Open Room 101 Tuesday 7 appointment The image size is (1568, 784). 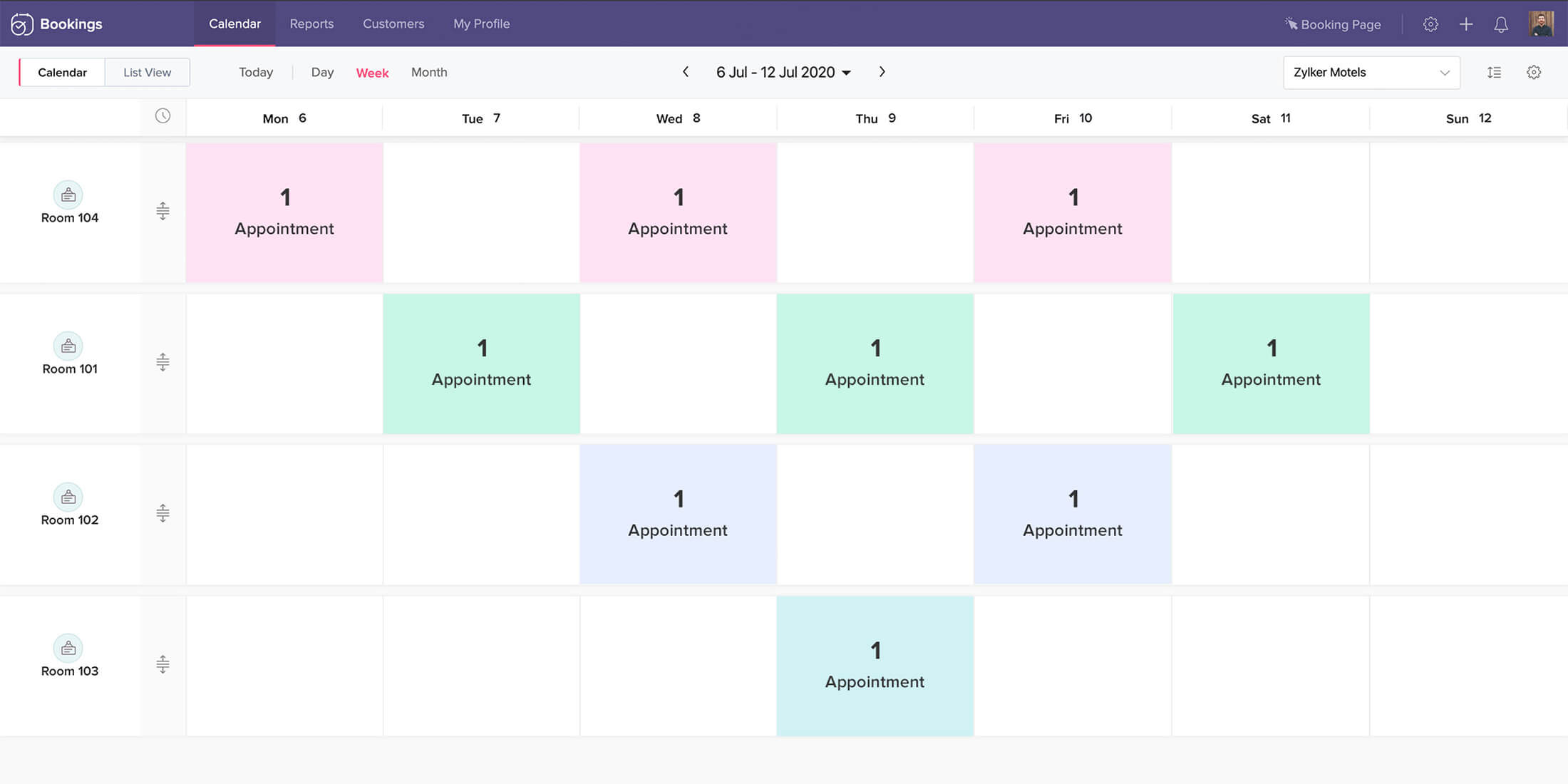point(481,363)
